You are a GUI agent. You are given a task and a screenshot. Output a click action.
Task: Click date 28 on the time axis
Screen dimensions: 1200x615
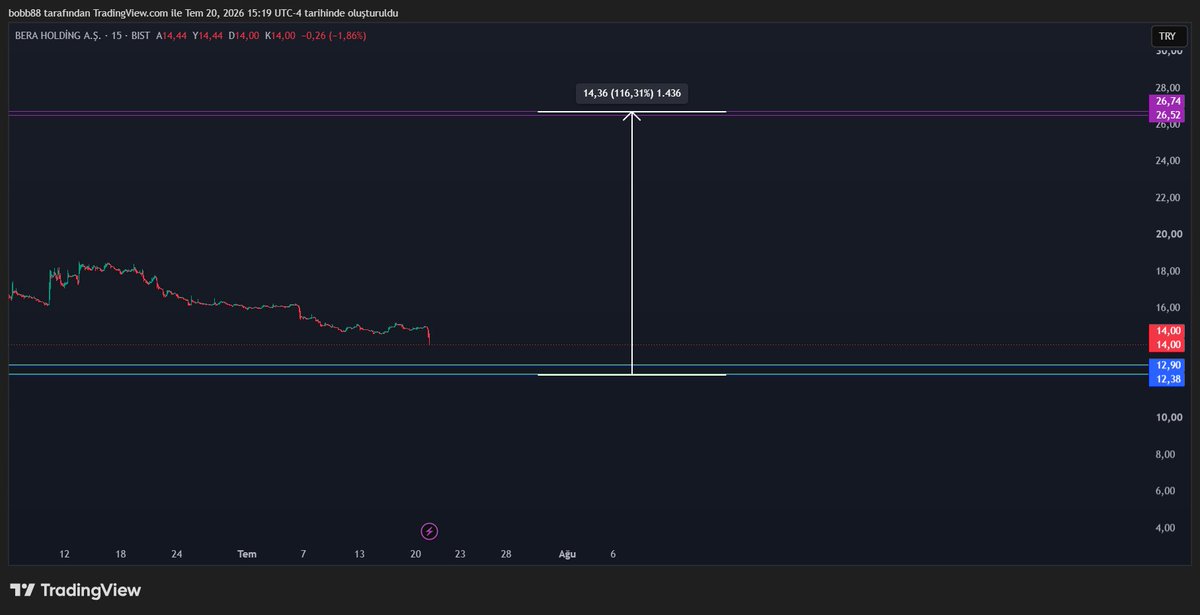point(506,554)
